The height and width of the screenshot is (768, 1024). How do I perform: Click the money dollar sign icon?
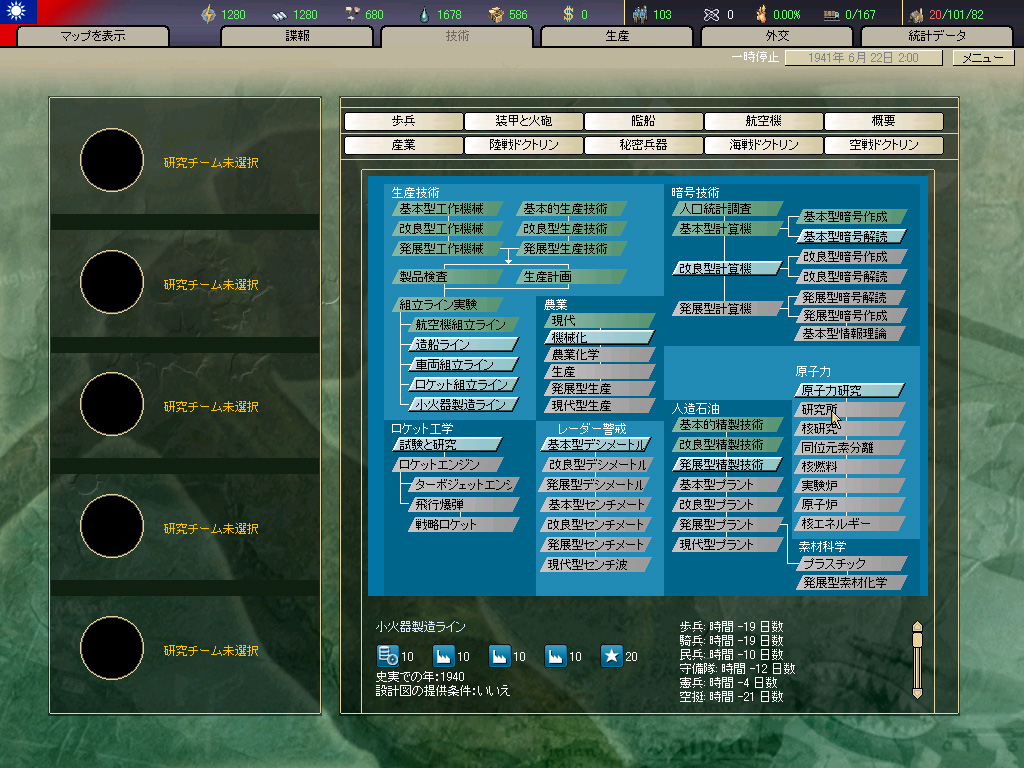(568, 14)
